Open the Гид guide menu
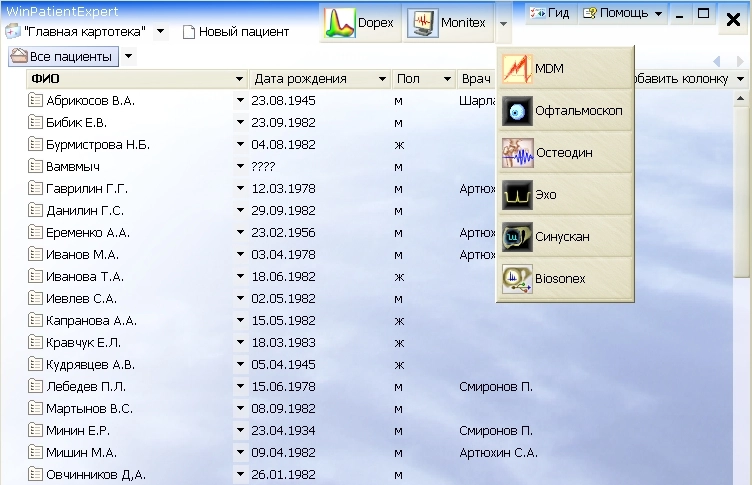This screenshot has height=485, width=752. pyautogui.click(x=551, y=14)
